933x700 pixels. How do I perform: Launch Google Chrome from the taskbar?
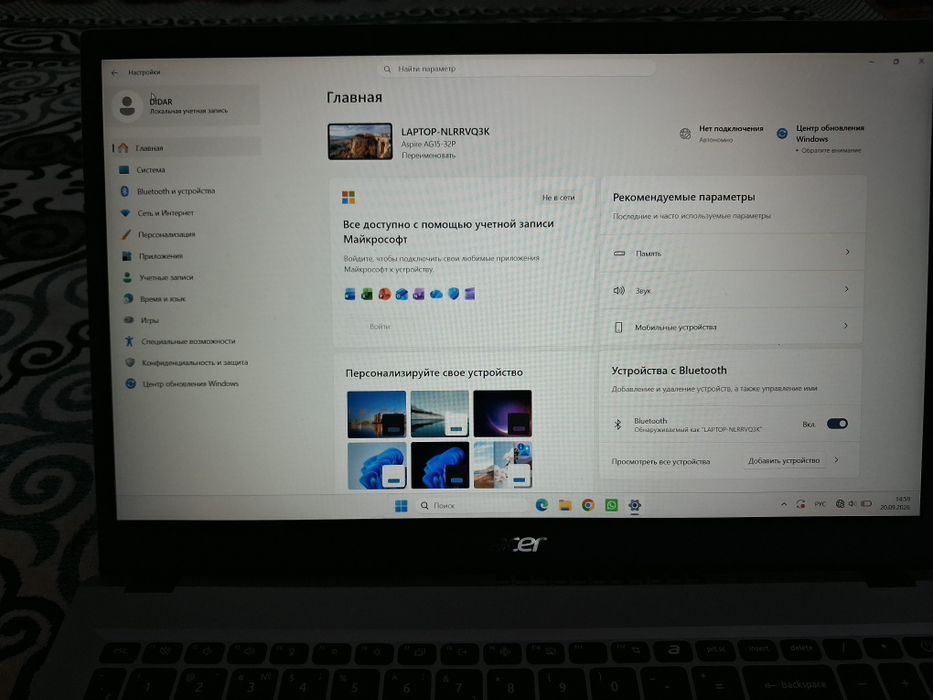[588, 505]
